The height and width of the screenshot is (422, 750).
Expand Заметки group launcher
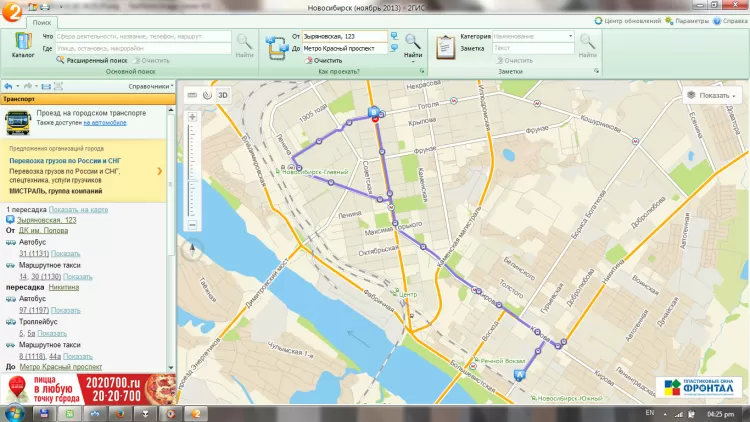[596, 71]
